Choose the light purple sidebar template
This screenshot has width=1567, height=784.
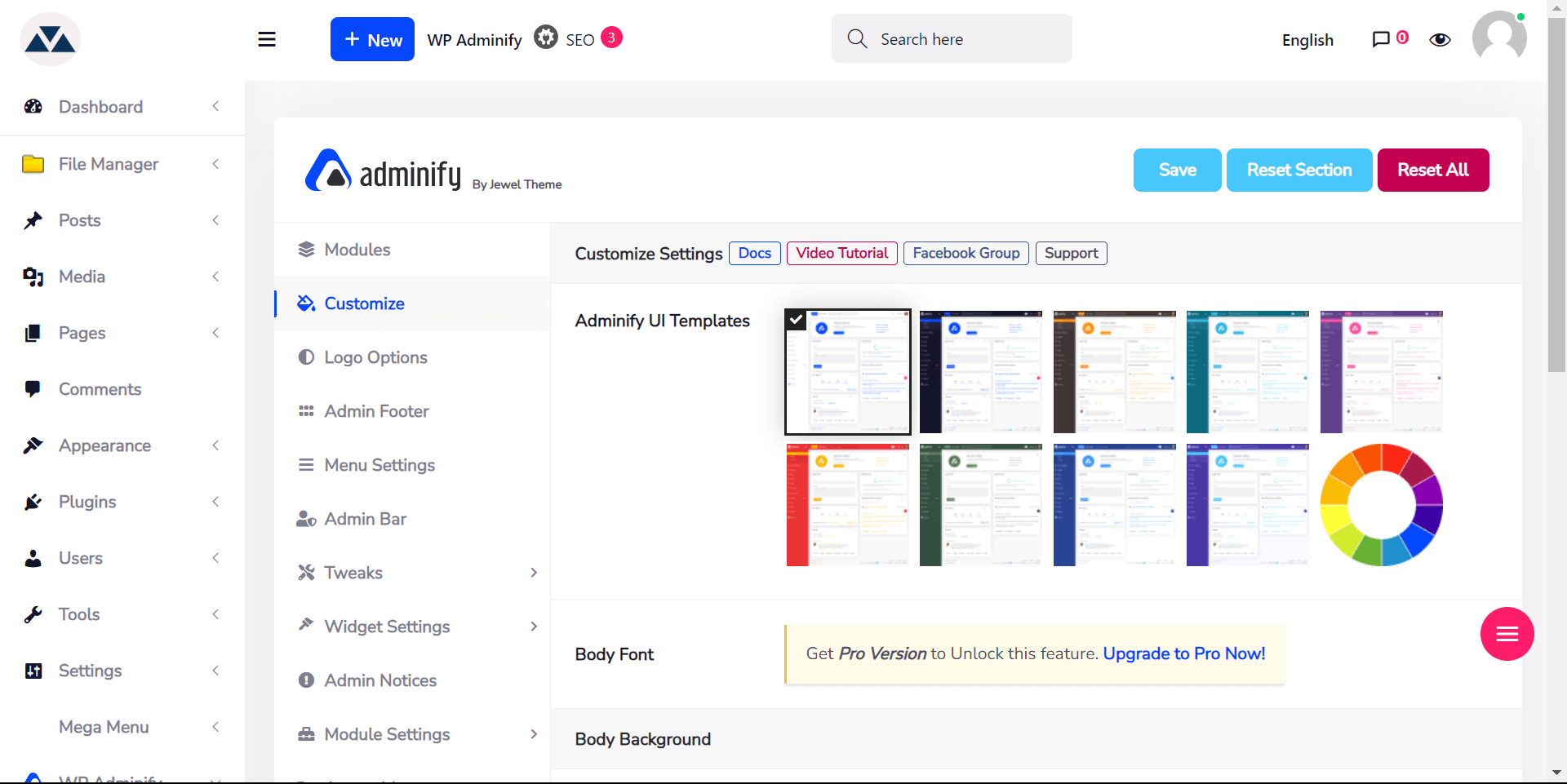[1382, 372]
